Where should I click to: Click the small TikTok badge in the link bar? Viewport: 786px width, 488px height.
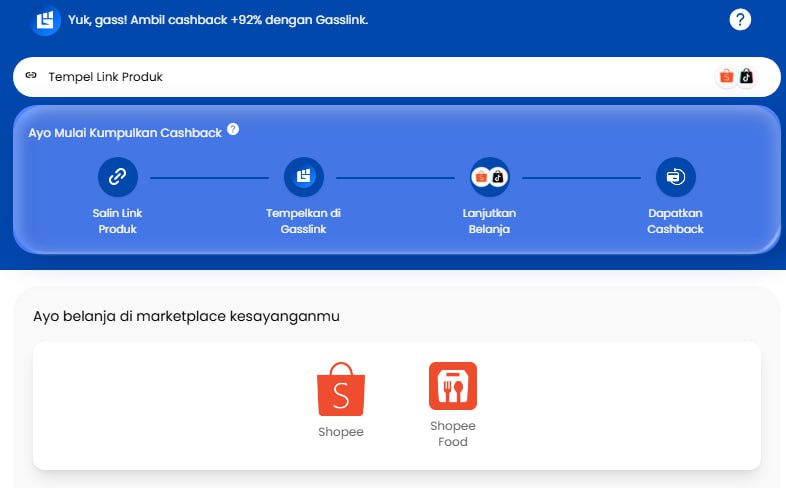745,76
